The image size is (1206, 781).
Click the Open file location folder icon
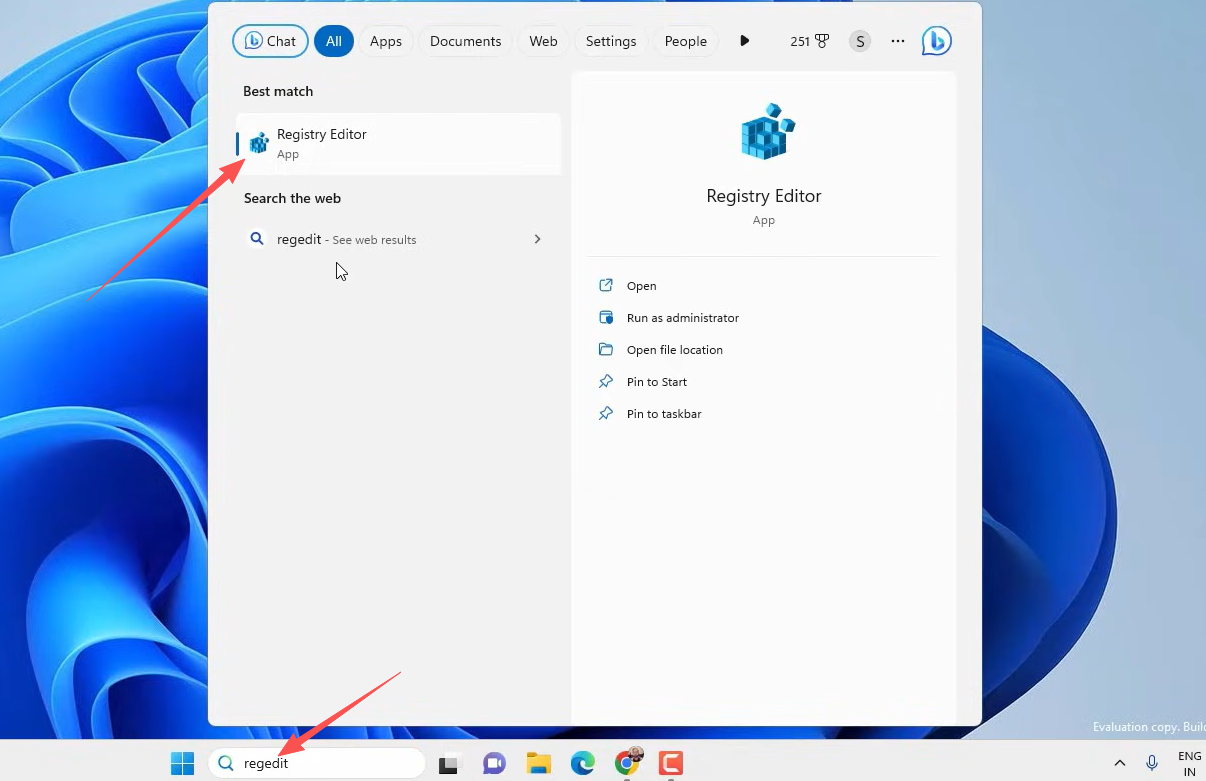point(605,349)
